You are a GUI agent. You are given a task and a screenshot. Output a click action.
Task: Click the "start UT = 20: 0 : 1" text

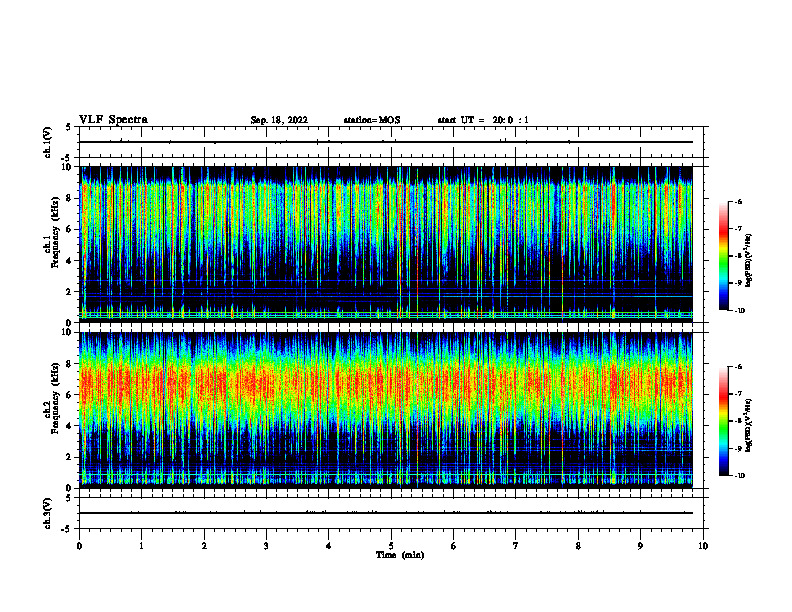coord(483,120)
